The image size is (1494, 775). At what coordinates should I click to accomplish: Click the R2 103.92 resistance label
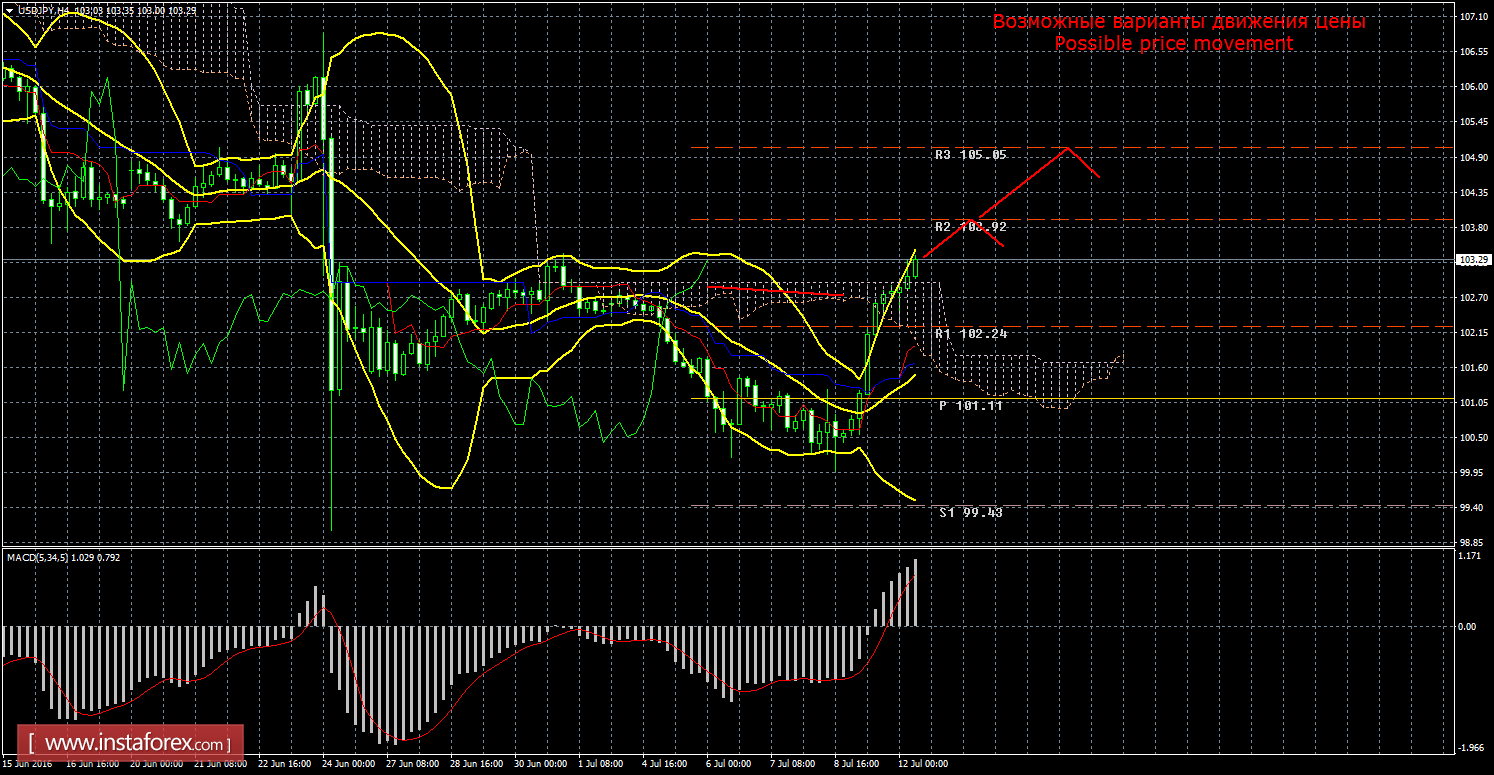point(971,227)
